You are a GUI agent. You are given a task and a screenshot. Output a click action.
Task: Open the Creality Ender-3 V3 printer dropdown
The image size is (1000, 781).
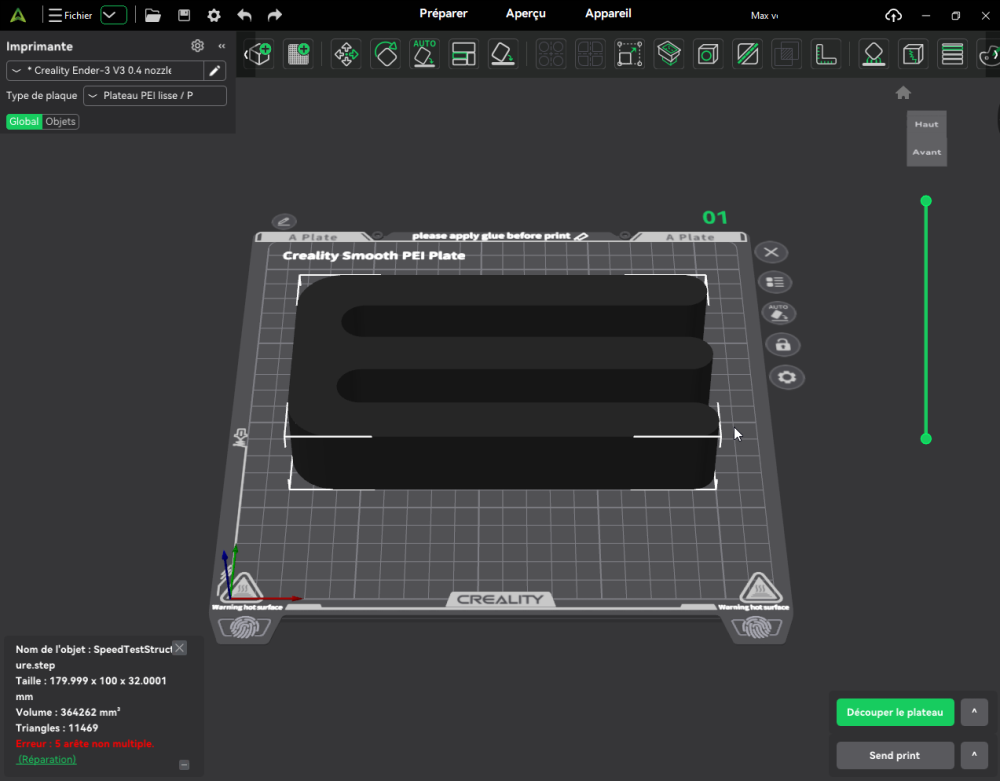point(105,70)
